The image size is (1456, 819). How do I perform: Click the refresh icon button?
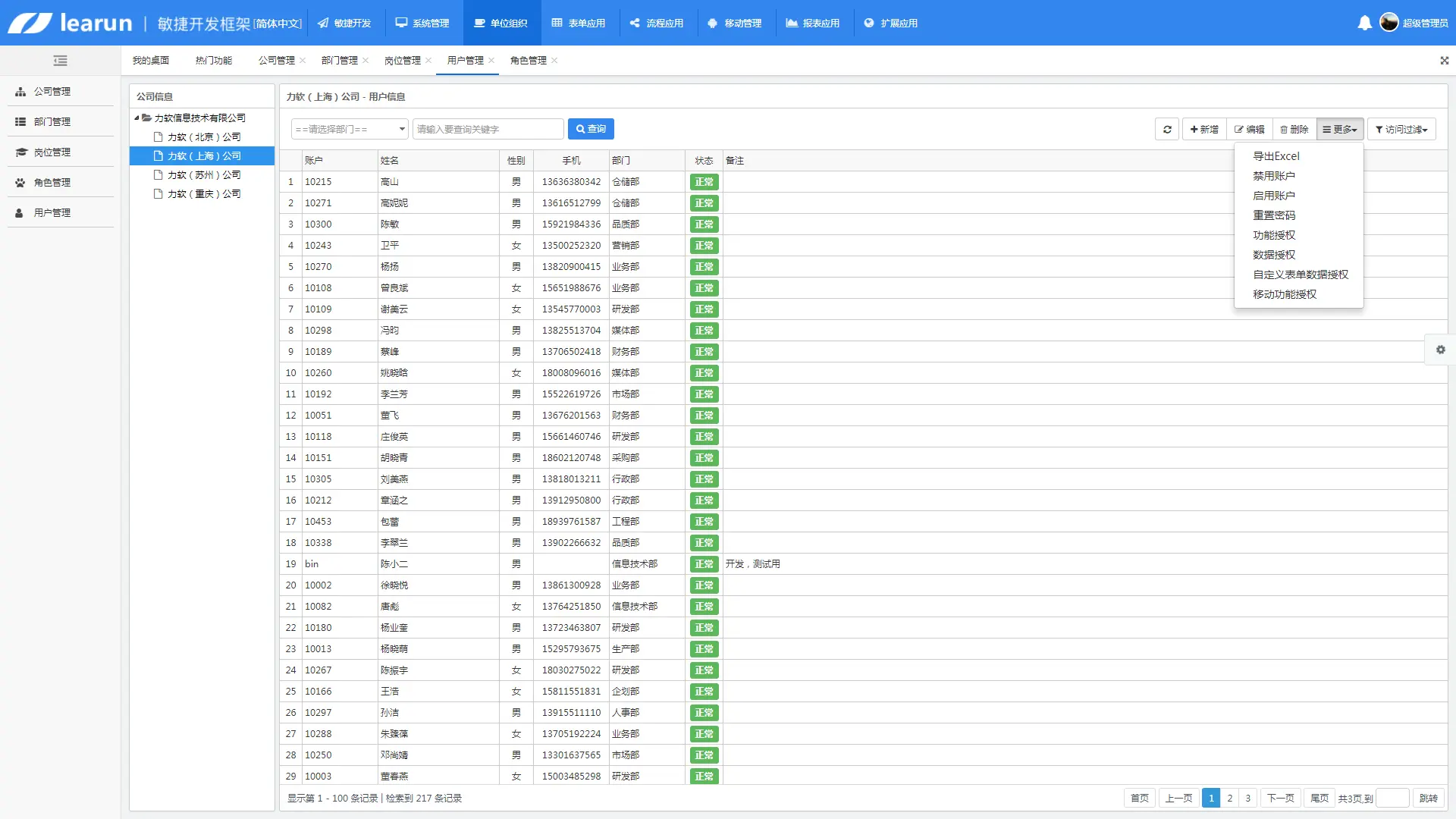coord(1167,130)
